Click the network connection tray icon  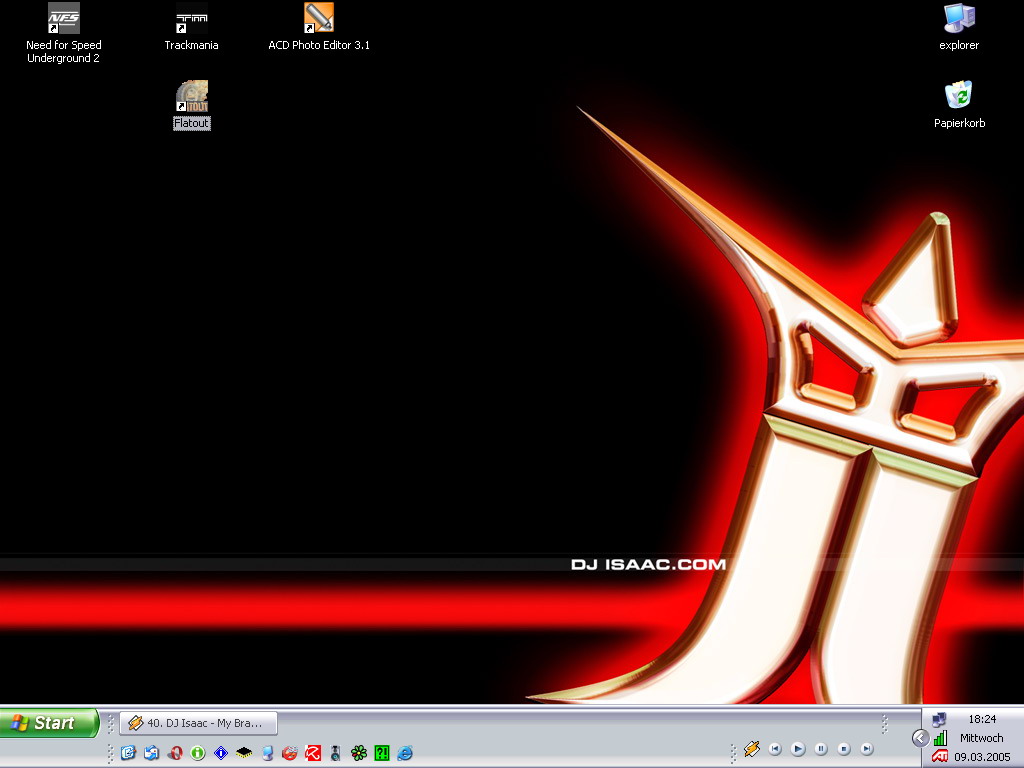[939, 720]
